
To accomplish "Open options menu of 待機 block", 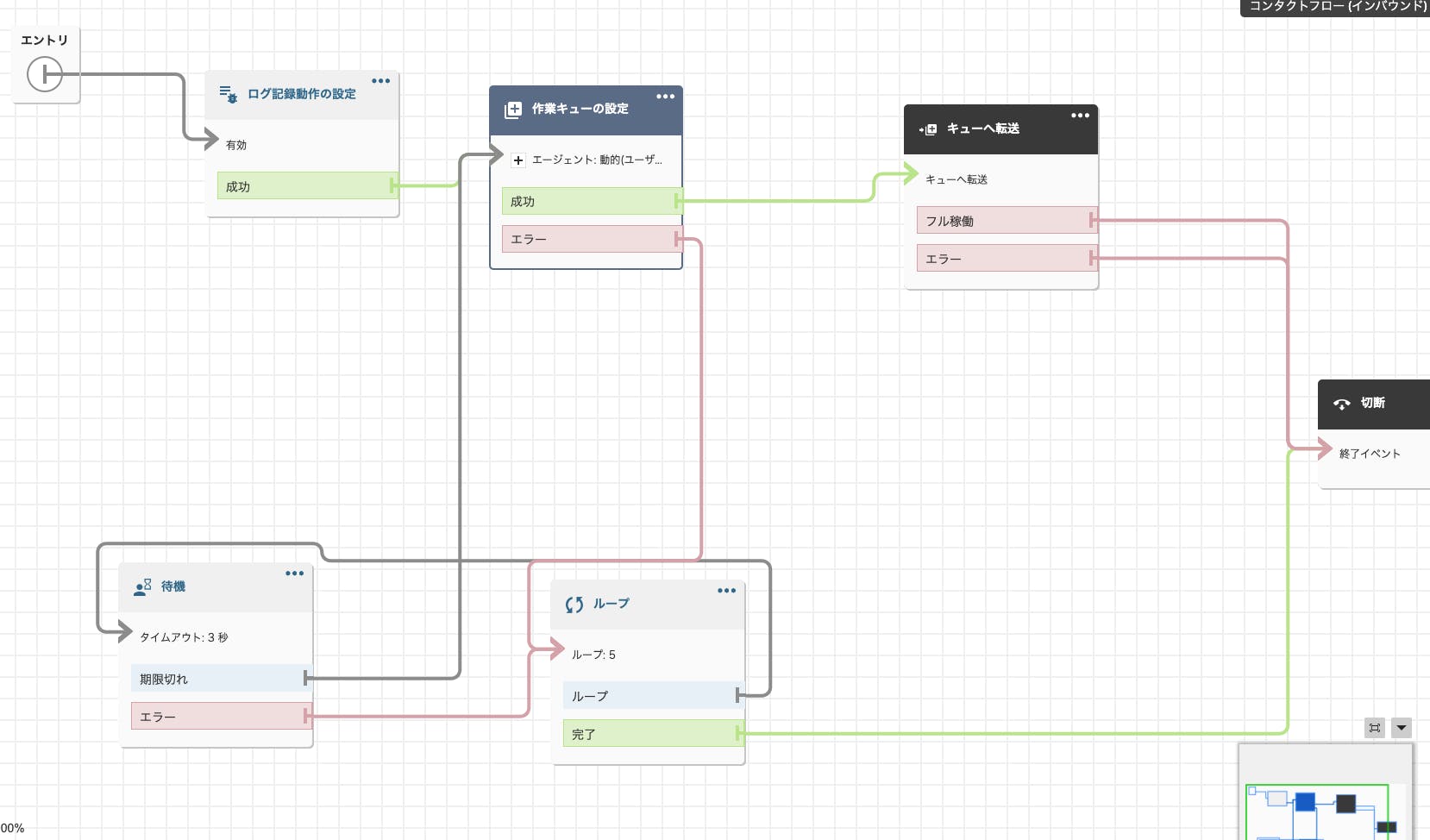I will (294, 574).
